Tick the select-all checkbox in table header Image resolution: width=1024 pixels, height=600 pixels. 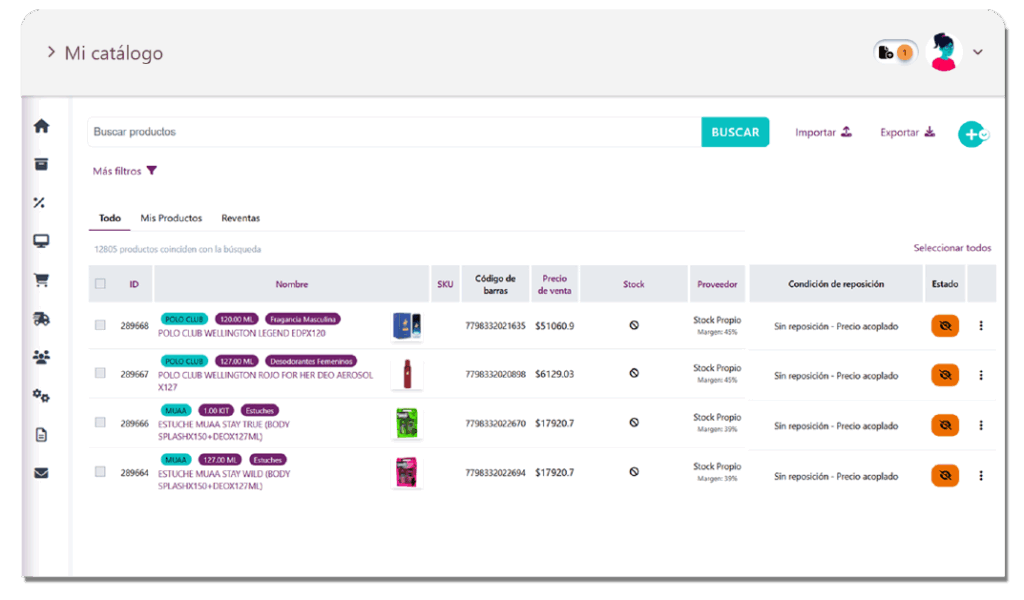pyautogui.click(x=100, y=284)
